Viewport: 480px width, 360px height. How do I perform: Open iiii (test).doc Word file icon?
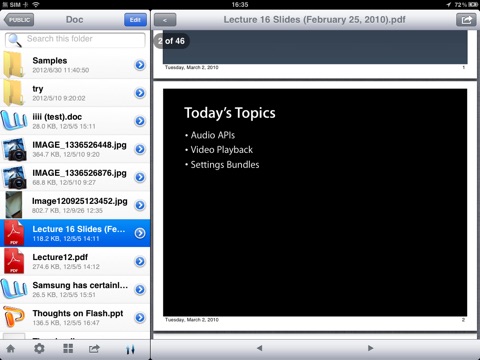tap(14, 121)
